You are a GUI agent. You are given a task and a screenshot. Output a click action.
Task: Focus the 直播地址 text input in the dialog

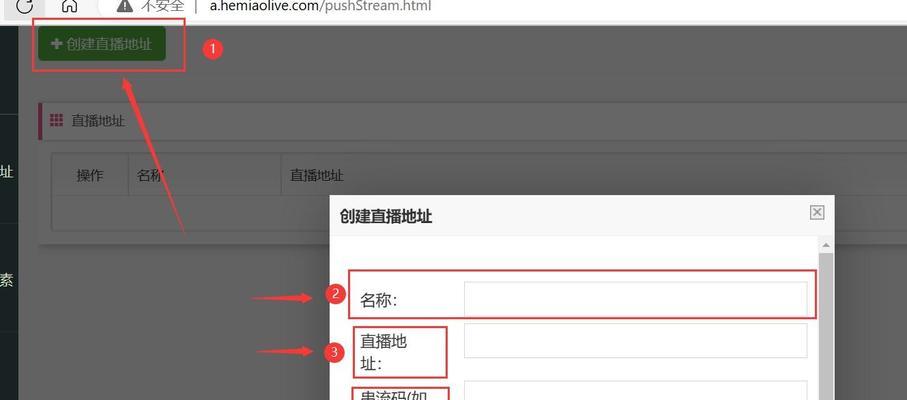(x=635, y=340)
